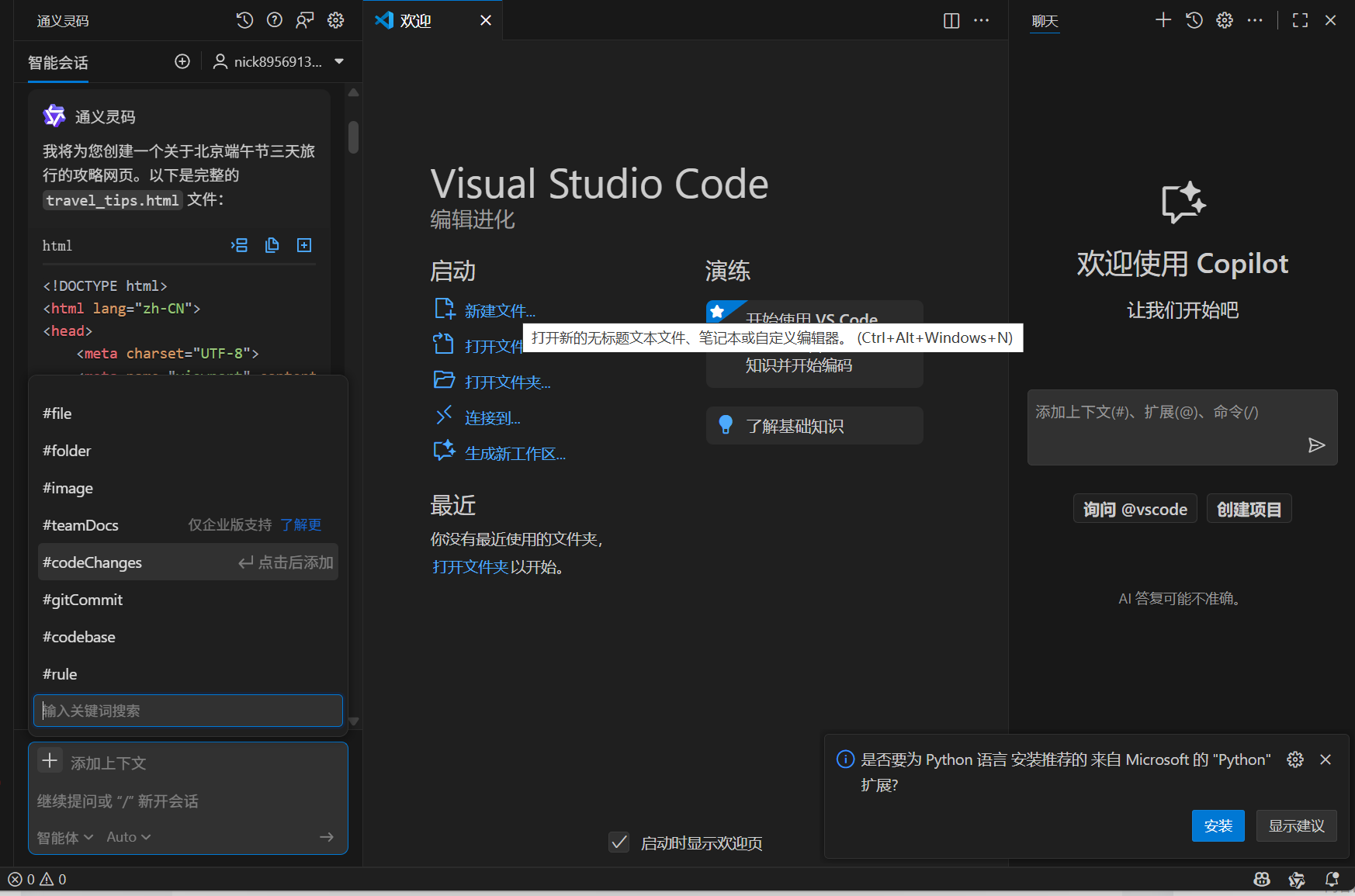
Task: Click 询问 @vscode button
Action: point(1135,509)
